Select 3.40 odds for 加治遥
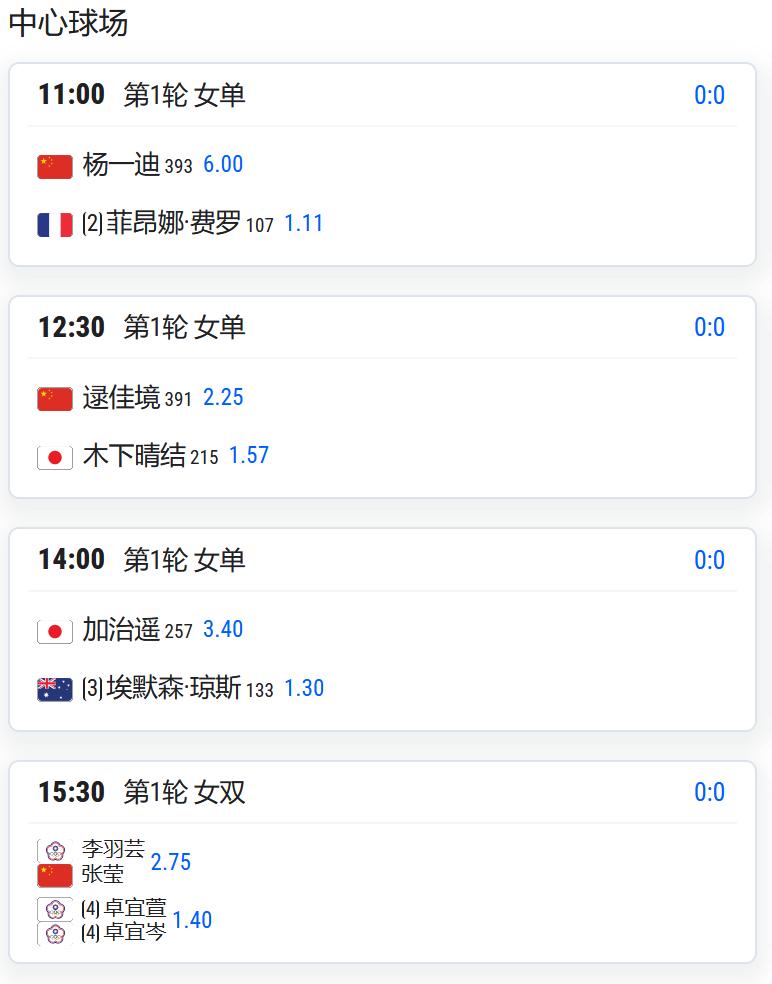The image size is (772, 984). (223, 629)
